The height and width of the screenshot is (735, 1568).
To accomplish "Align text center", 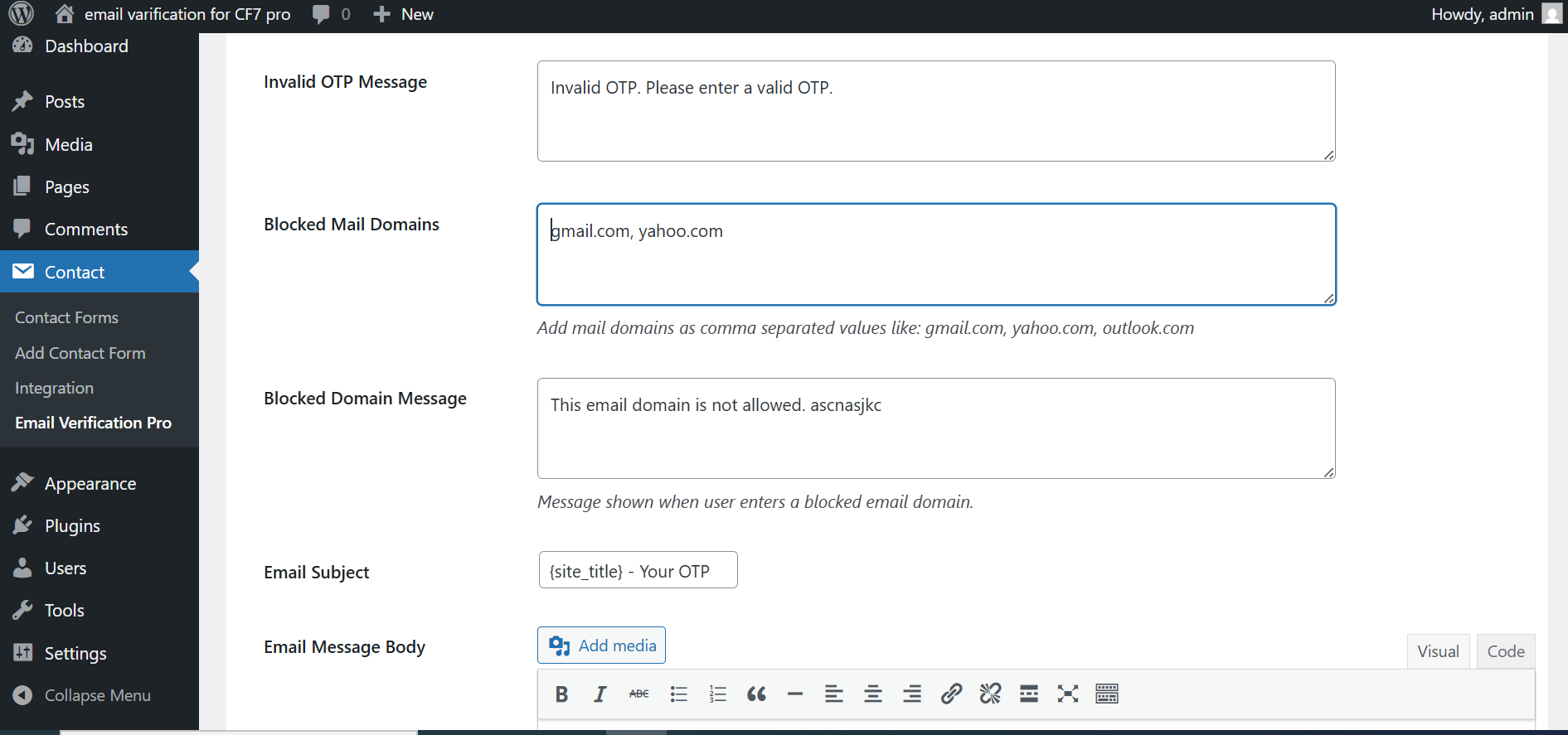I will 873,694.
